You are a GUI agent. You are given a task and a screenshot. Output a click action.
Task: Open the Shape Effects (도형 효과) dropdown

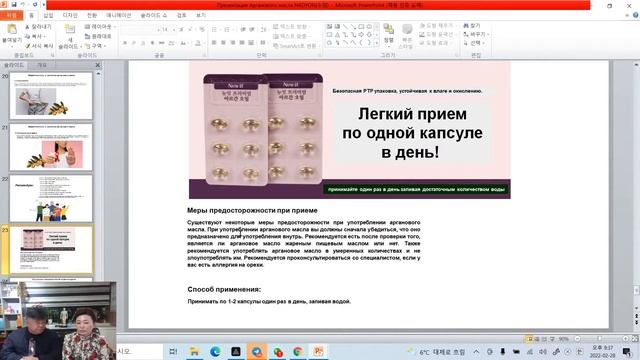(435, 43)
